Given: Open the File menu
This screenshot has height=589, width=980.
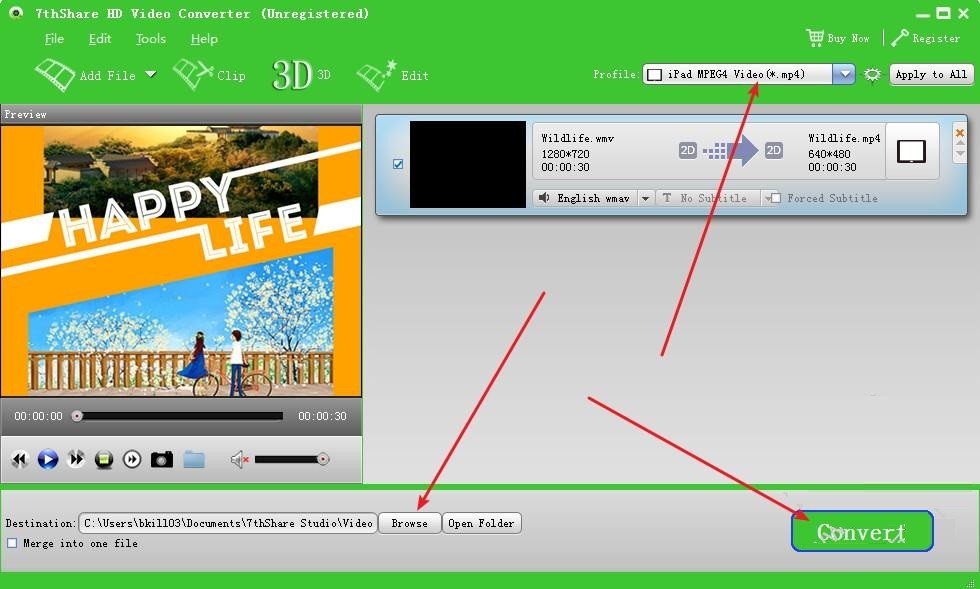Looking at the screenshot, I should (x=54, y=39).
